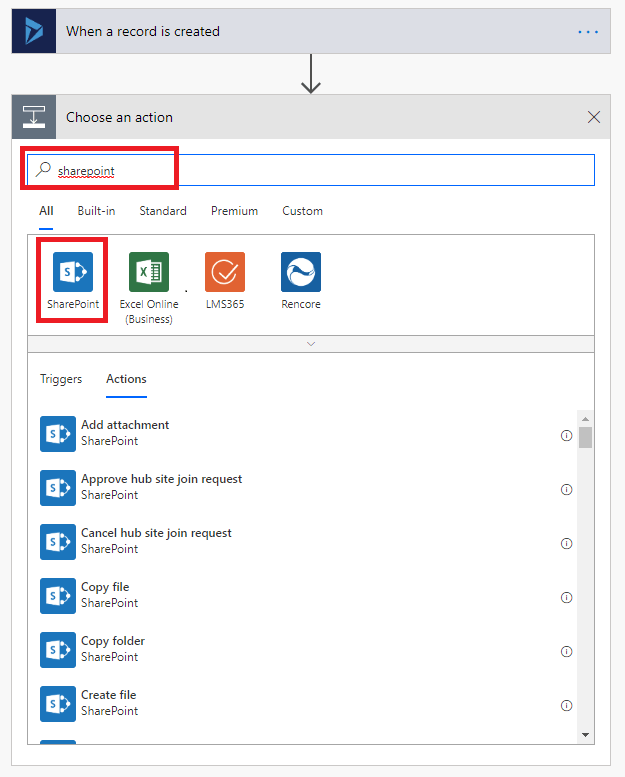625x777 pixels.
Task: Click the Copy folder SharePoint icon
Action: point(58,650)
